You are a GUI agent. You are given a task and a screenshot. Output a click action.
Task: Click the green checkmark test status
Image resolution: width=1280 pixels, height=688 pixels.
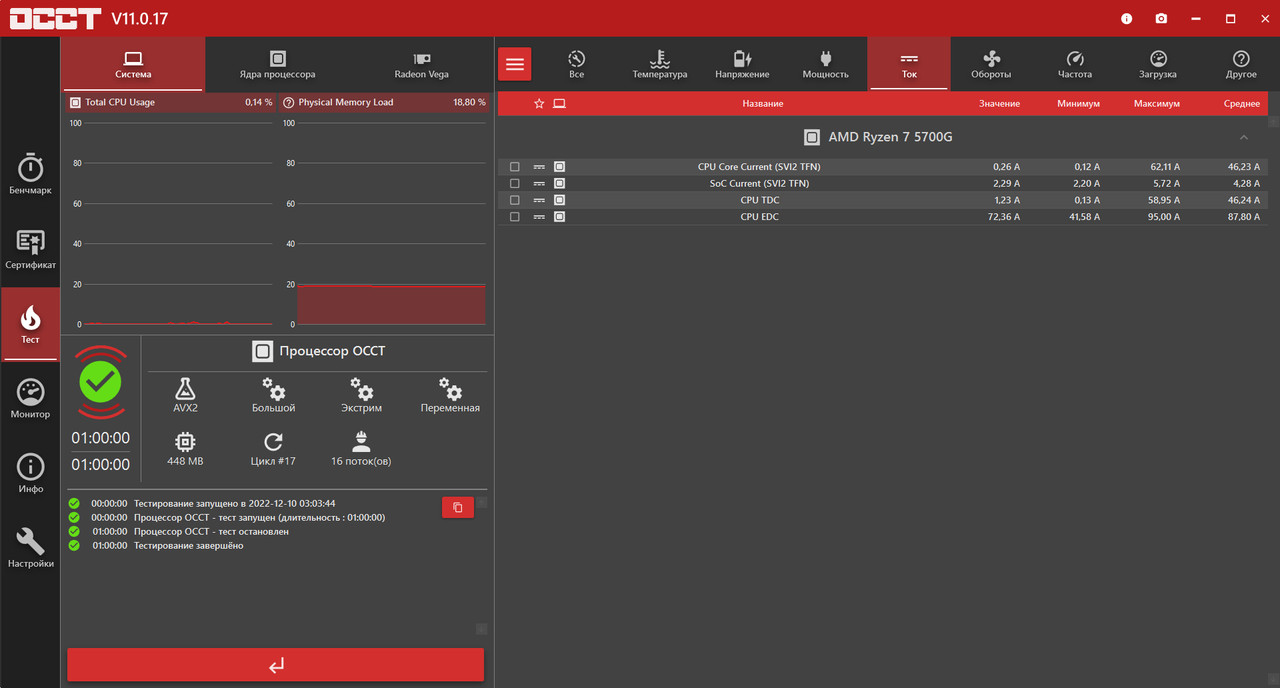pos(100,381)
